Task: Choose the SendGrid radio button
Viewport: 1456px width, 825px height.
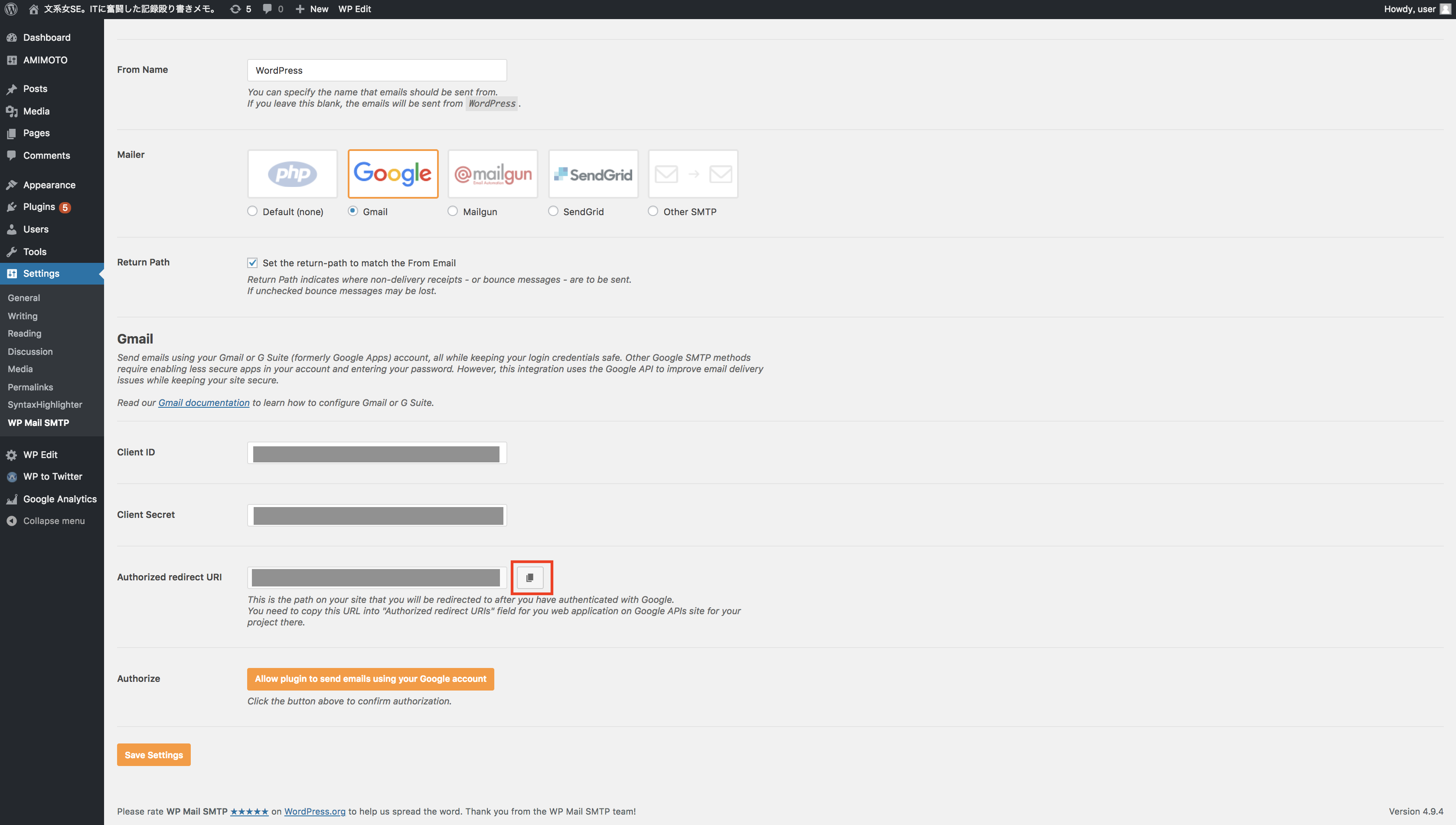Action: (553, 211)
